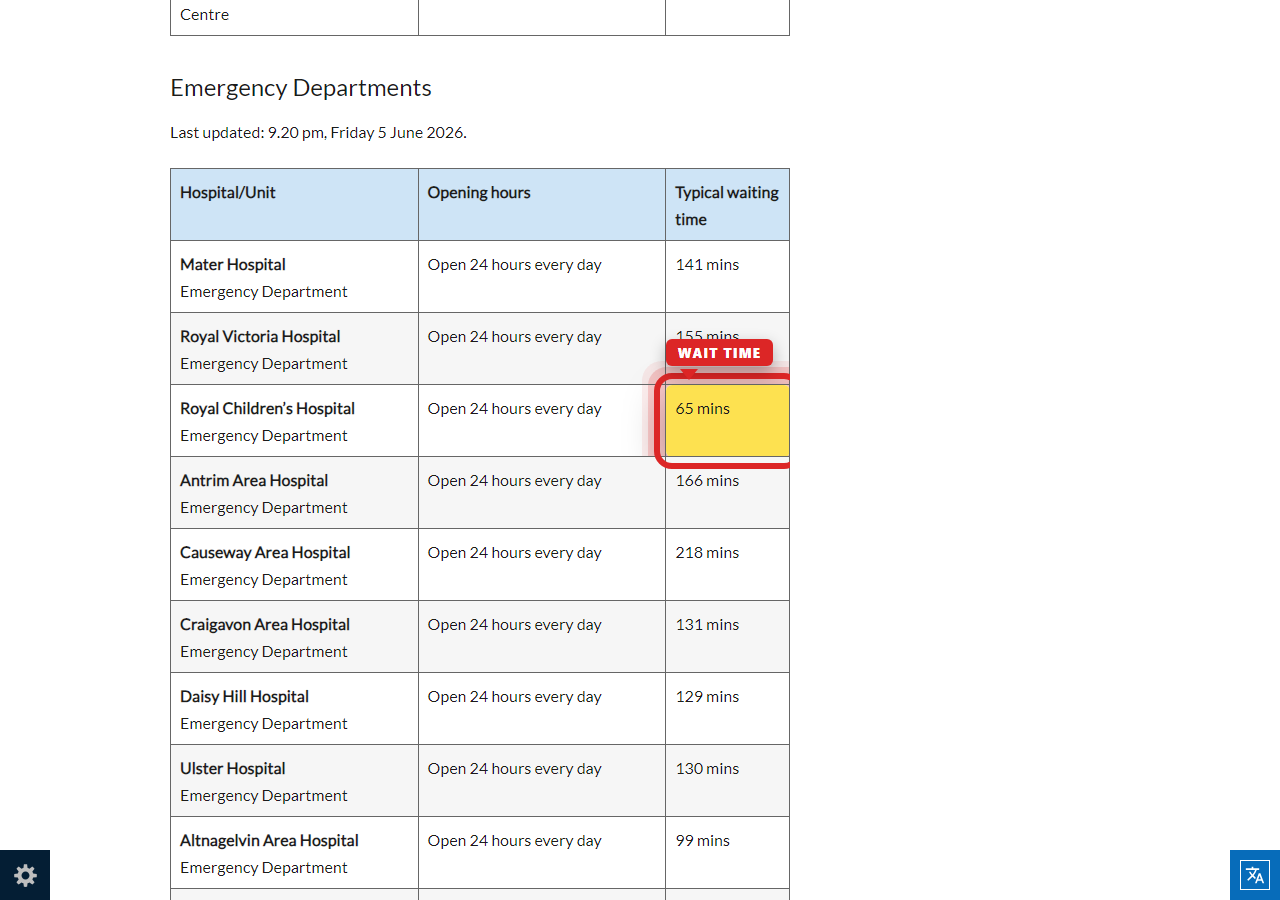1280x900 pixels.
Task: Click the Centre cell in the table above
Action: click(294, 17)
